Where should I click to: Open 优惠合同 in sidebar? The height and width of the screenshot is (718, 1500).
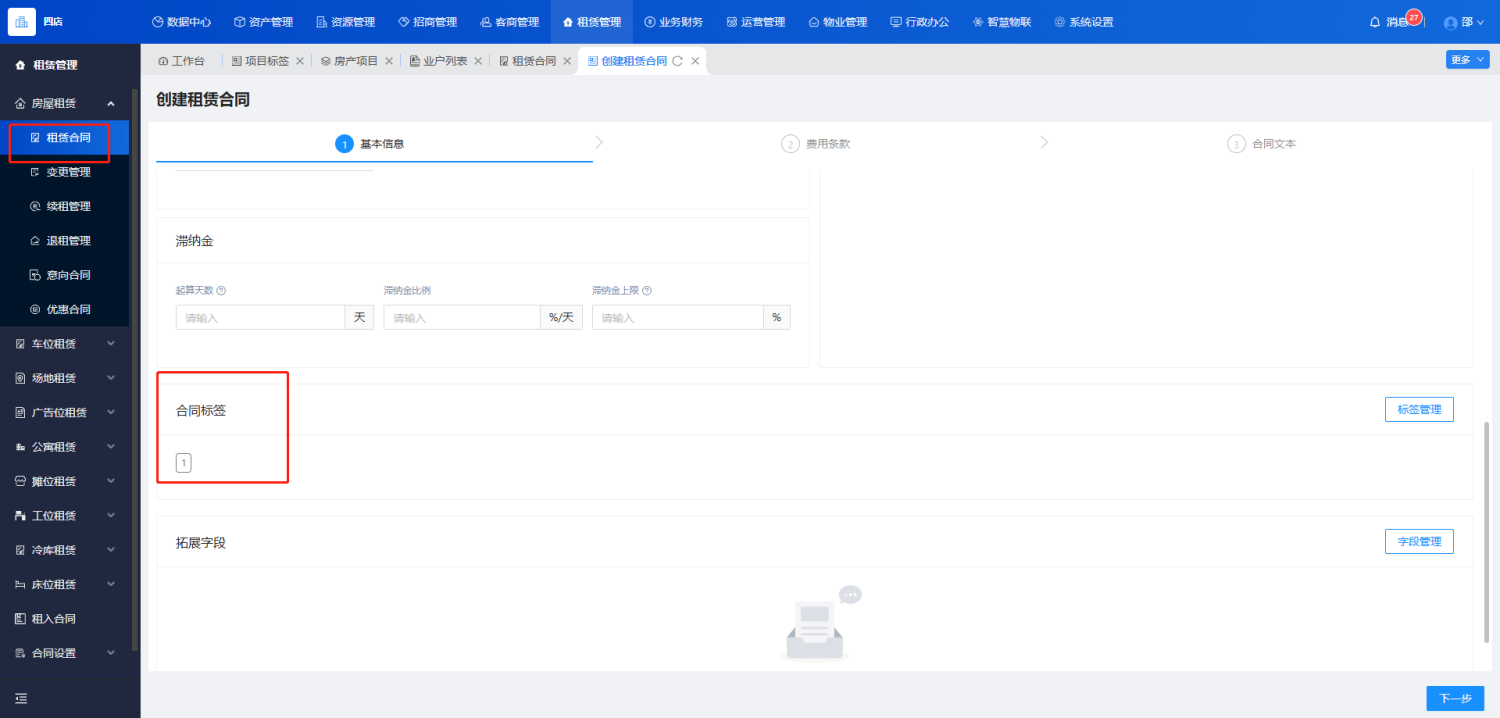click(x=65, y=309)
